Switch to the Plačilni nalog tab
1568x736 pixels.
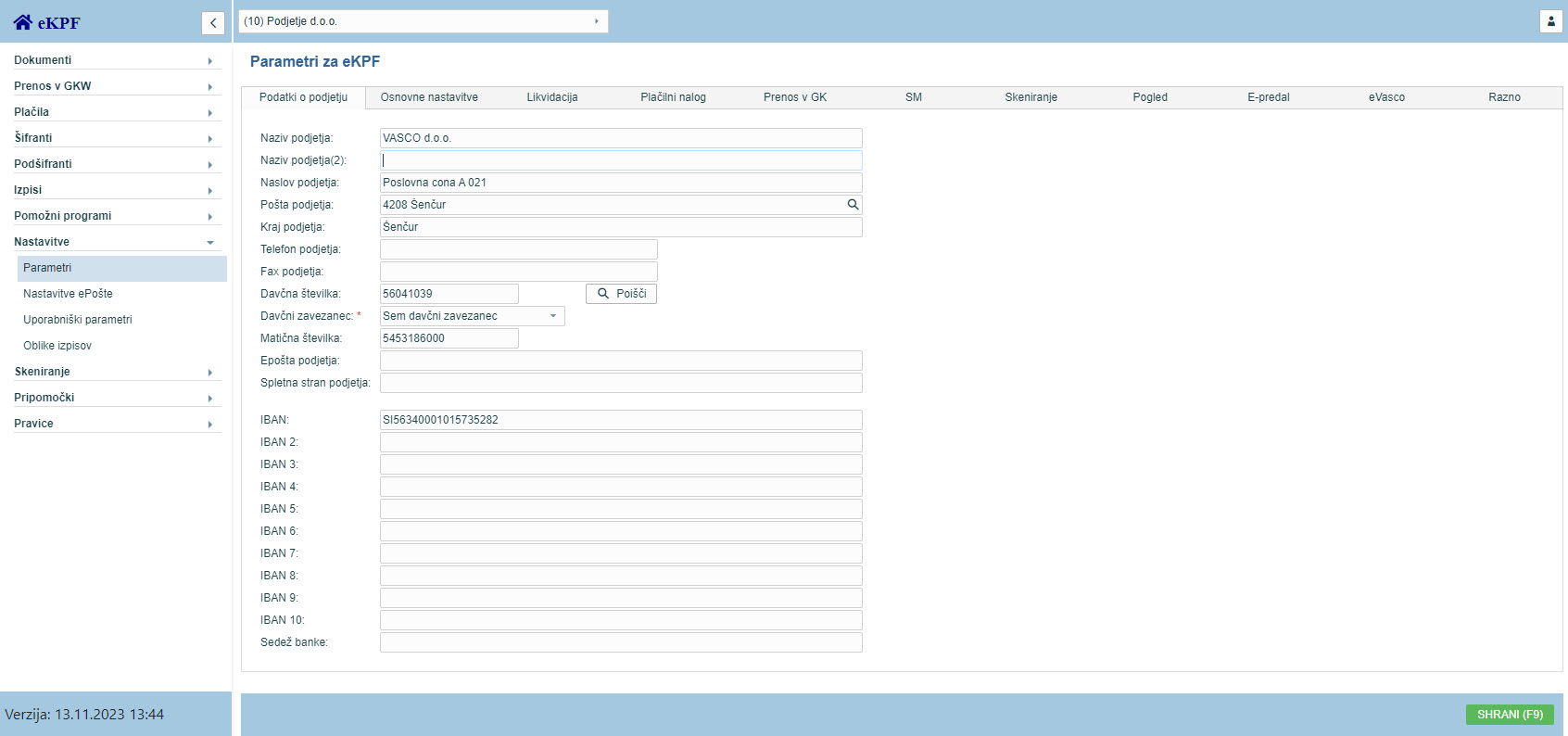click(674, 97)
